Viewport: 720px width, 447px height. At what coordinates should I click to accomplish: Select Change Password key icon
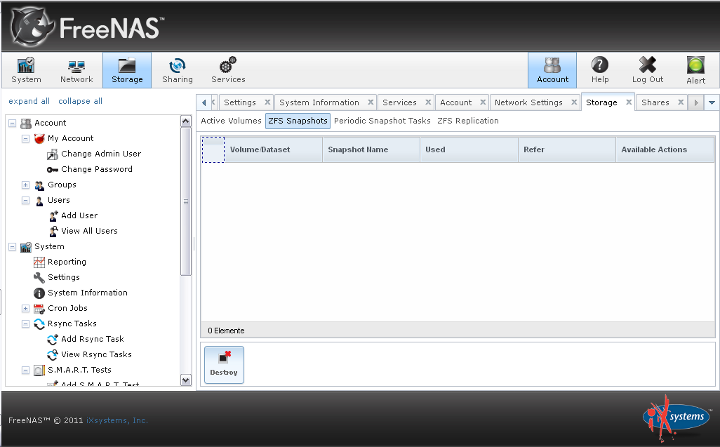click(52, 170)
